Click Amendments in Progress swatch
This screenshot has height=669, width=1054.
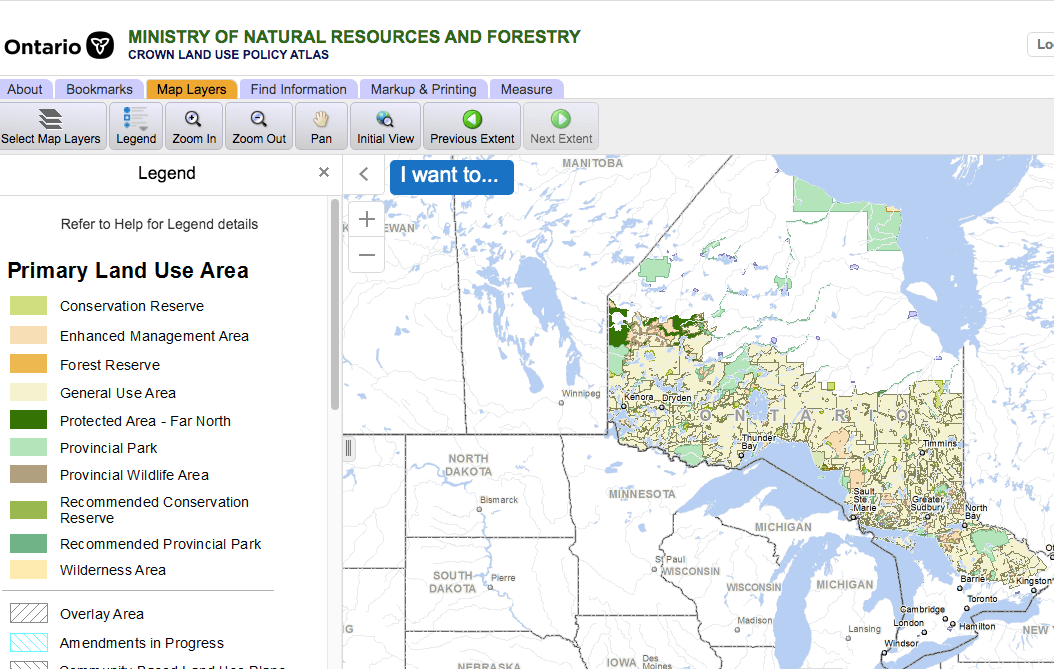29,643
